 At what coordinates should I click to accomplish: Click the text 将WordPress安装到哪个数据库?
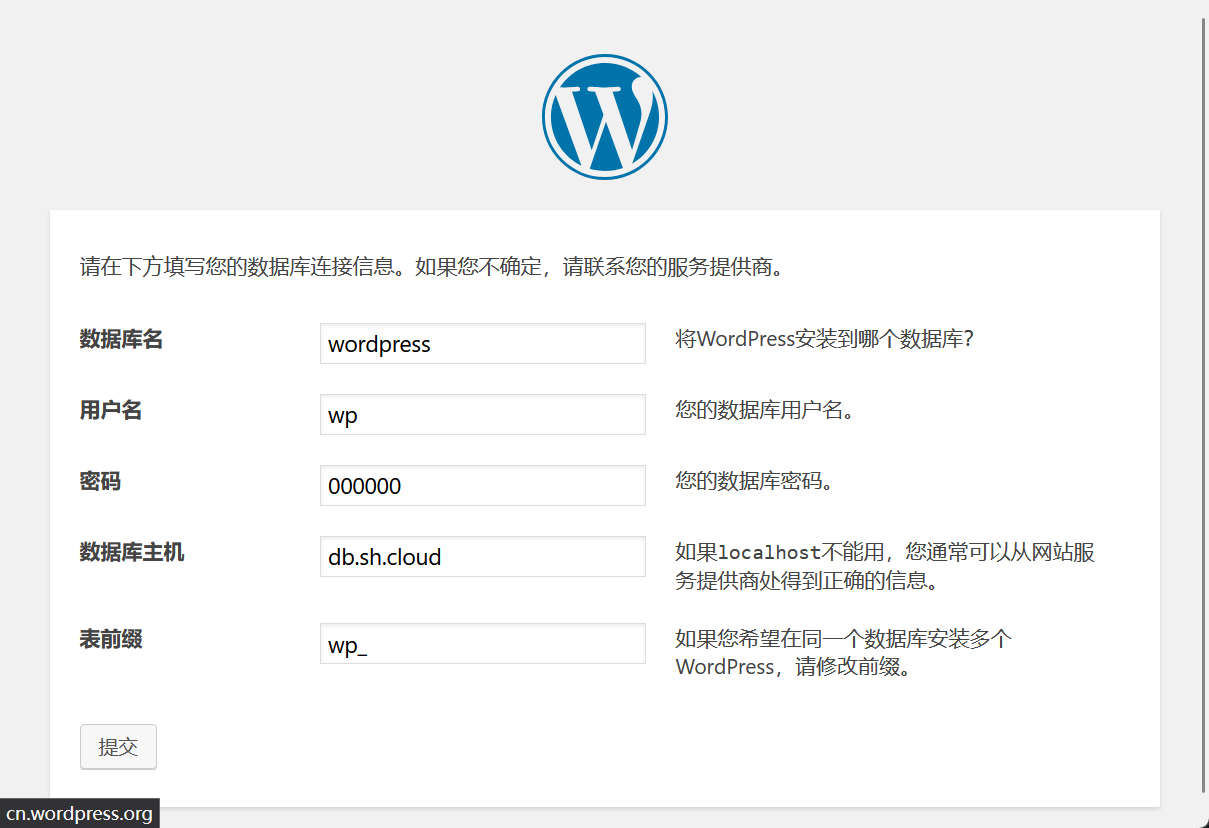tap(825, 339)
